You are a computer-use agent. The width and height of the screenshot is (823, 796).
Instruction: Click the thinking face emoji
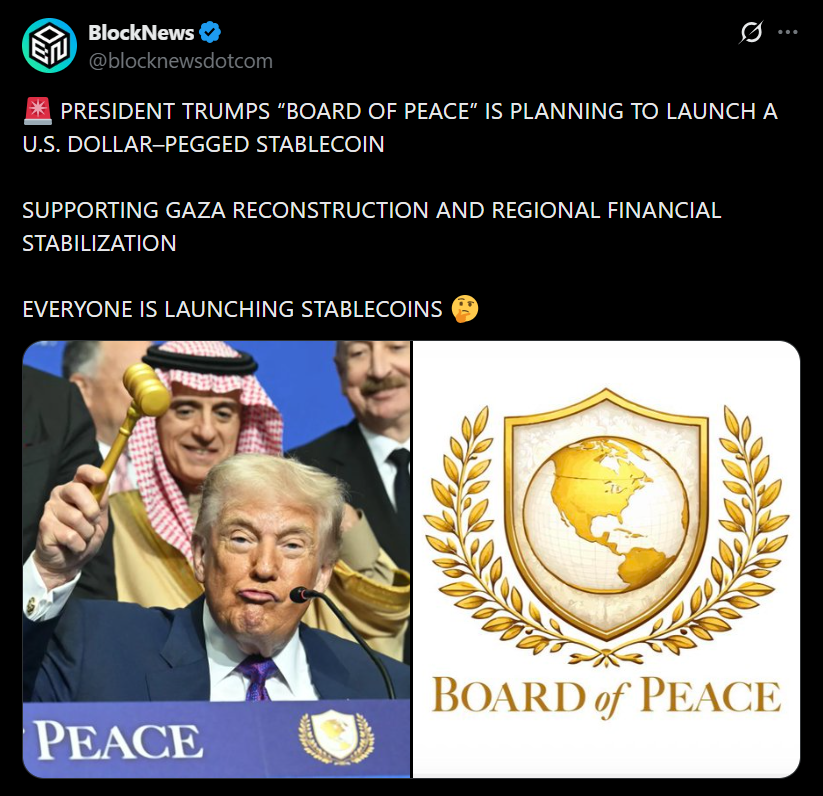pyautogui.click(x=465, y=309)
